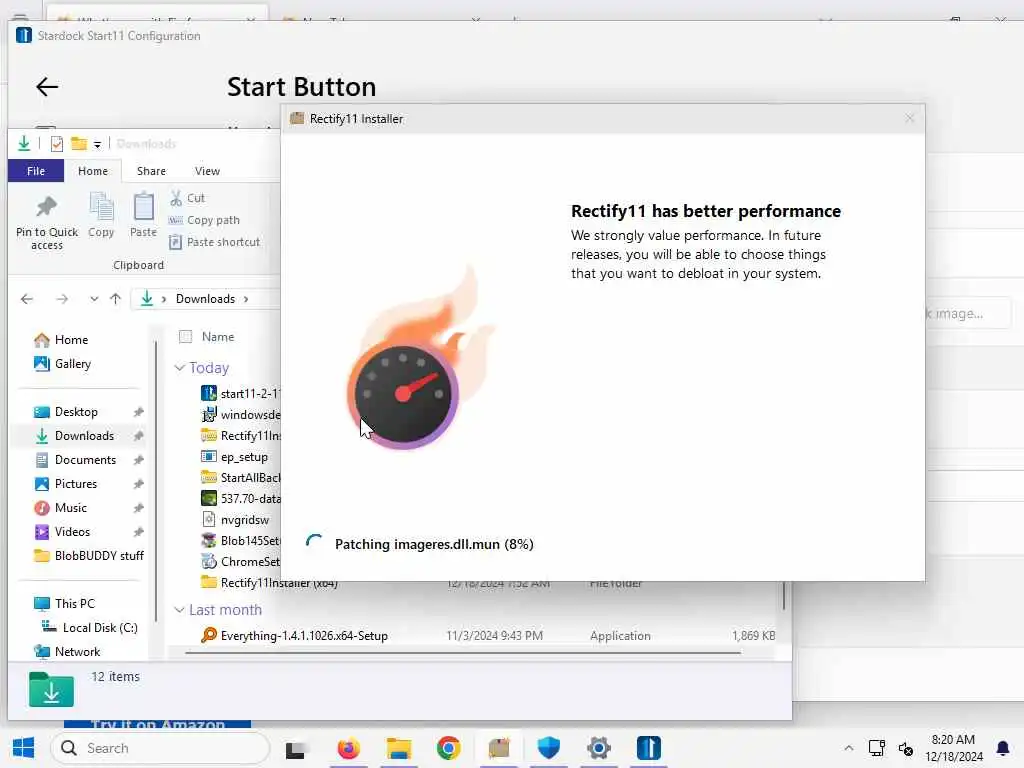Show hidden tray icons chevron
Image resolution: width=1024 pixels, height=768 pixels.
[848, 748]
